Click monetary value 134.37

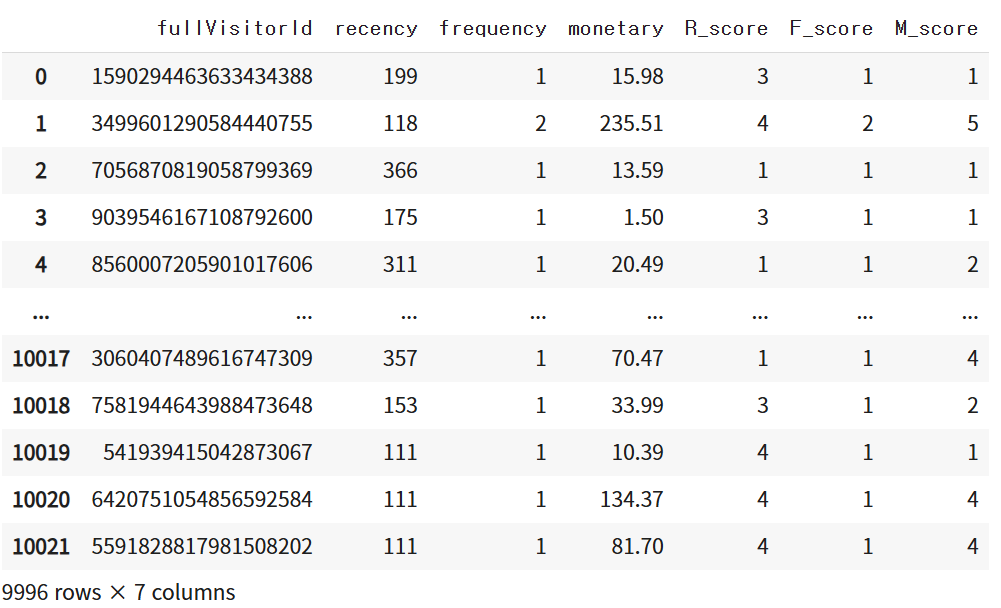(x=632, y=499)
